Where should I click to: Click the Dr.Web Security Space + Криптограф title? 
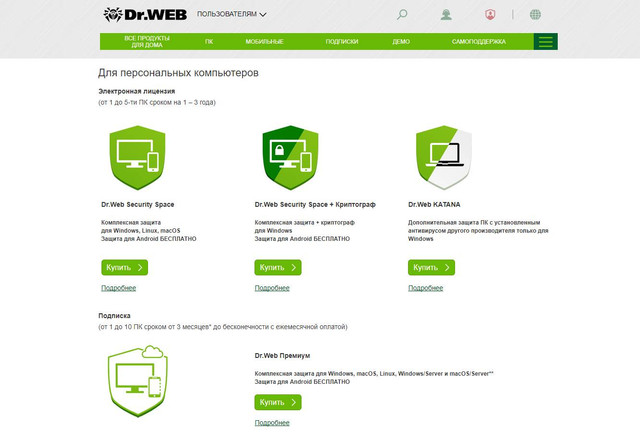pos(315,204)
